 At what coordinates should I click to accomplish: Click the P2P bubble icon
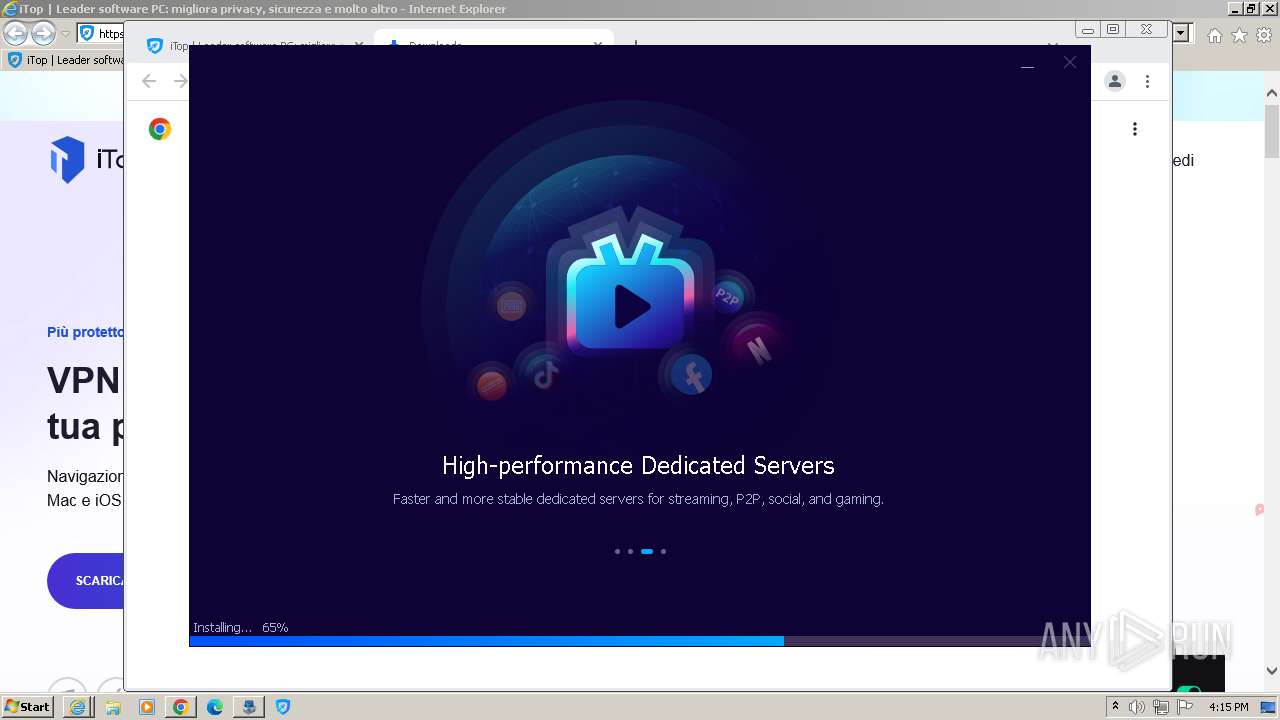pos(727,296)
